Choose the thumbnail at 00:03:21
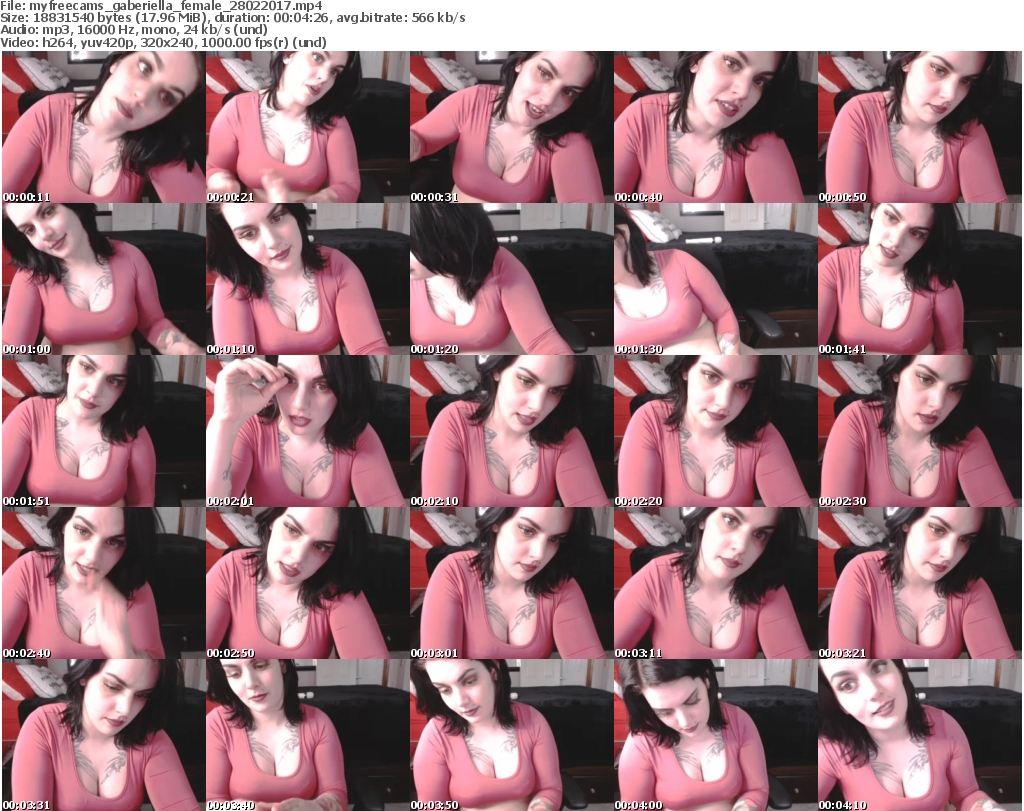 coord(919,583)
